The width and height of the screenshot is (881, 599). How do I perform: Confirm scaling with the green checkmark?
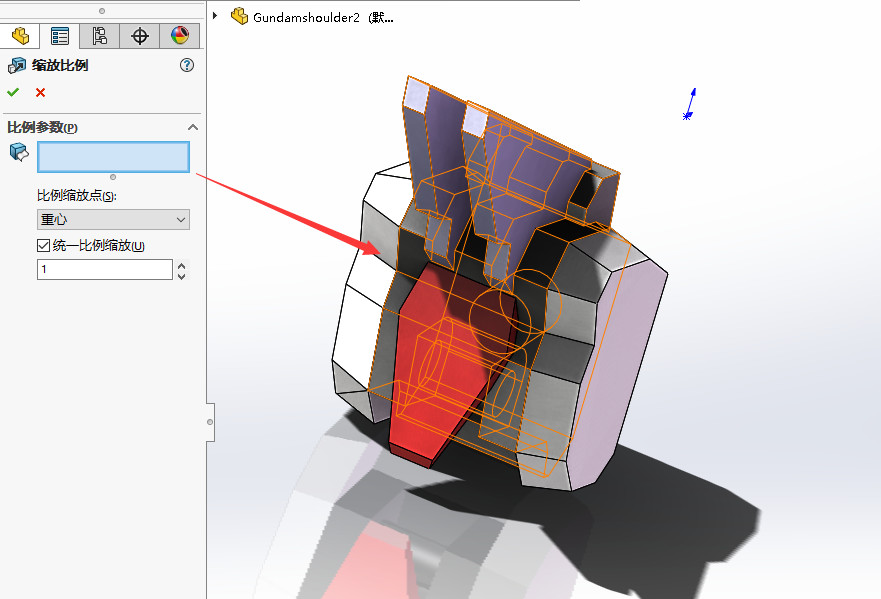tap(13, 92)
